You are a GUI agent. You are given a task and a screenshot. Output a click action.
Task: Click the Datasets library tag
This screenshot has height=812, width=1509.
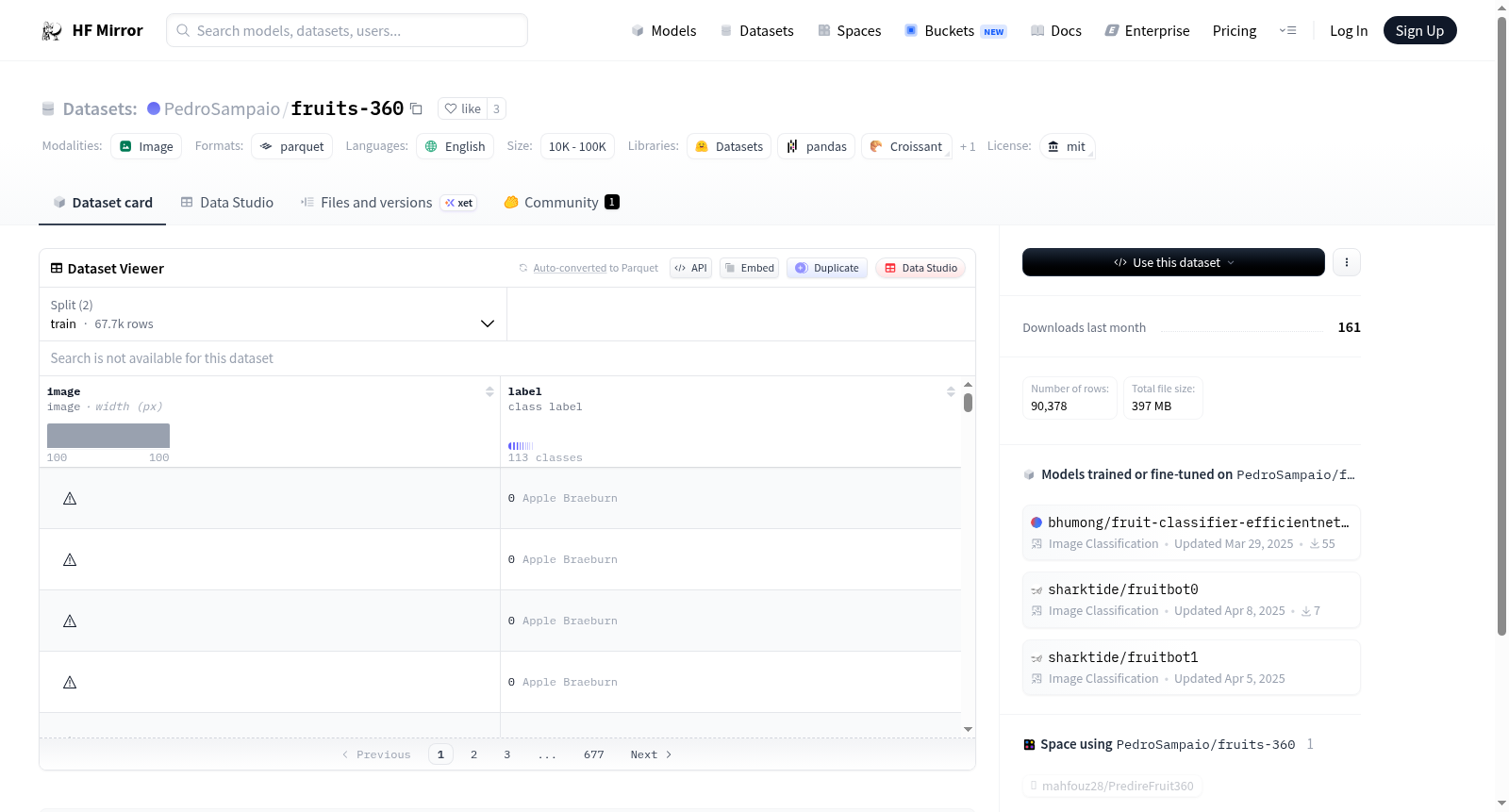click(x=729, y=146)
